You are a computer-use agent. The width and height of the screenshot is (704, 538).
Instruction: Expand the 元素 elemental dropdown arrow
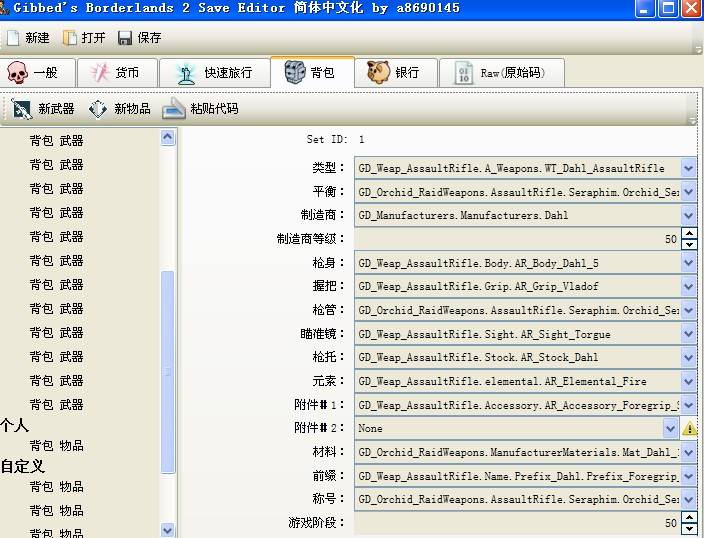point(688,381)
